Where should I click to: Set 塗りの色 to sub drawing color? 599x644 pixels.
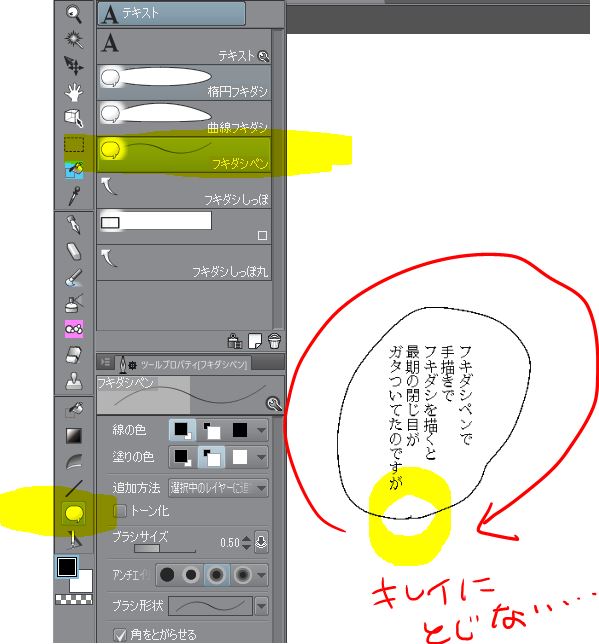tap(211, 457)
